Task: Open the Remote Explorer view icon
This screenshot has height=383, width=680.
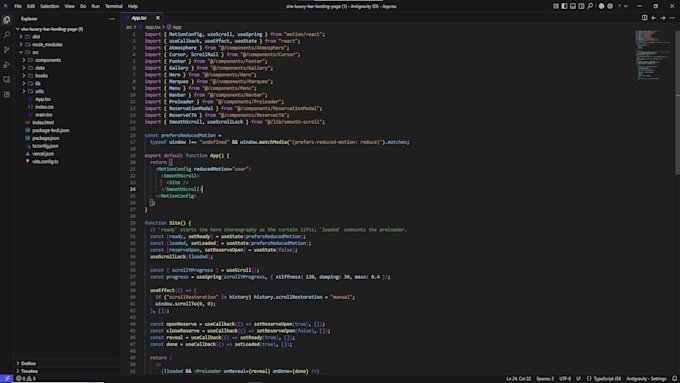Action: pyautogui.click(x=7, y=79)
